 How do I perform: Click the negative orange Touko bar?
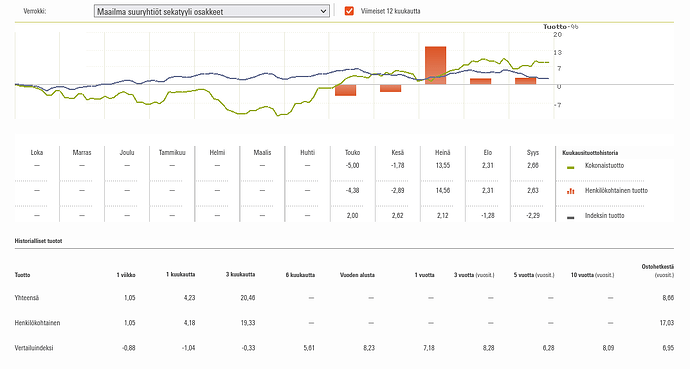click(345, 90)
